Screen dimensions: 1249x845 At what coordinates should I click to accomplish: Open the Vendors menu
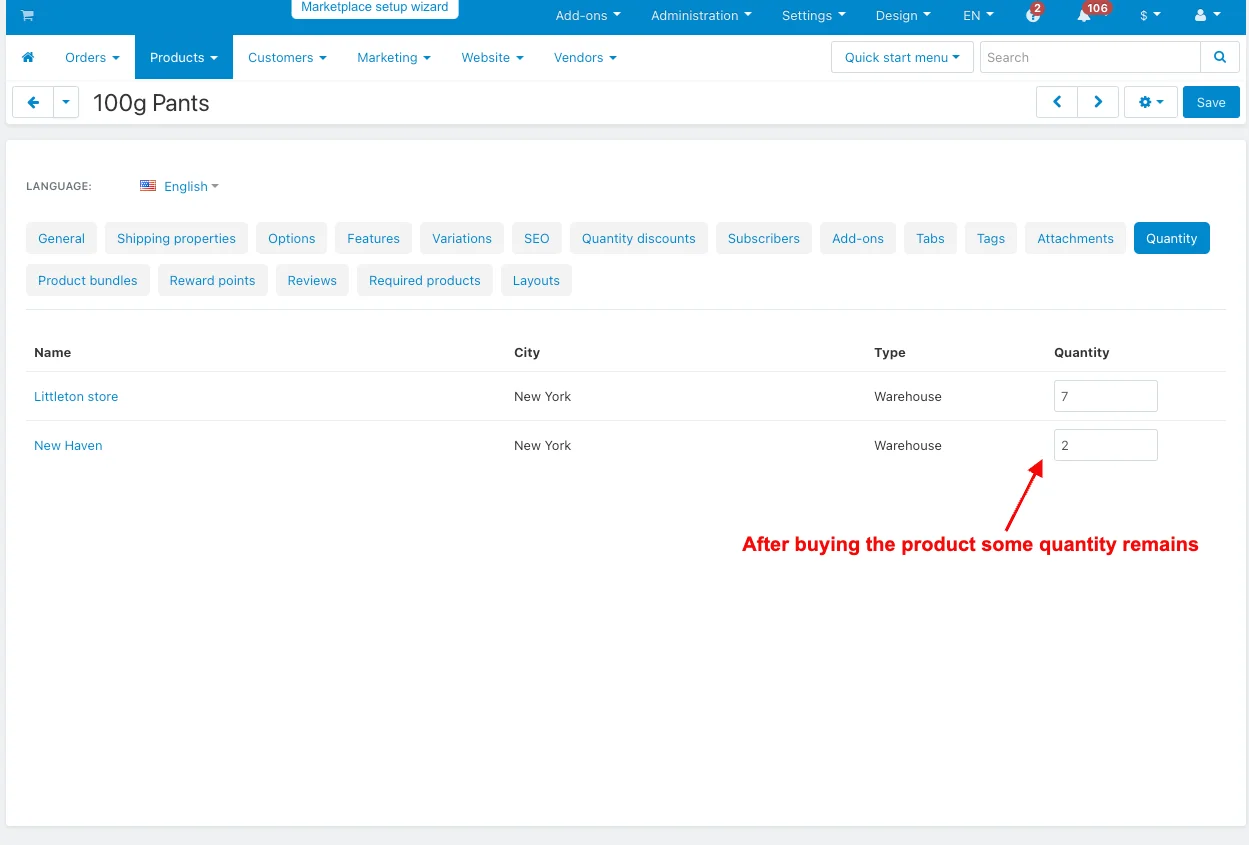(x=585, y=58)
